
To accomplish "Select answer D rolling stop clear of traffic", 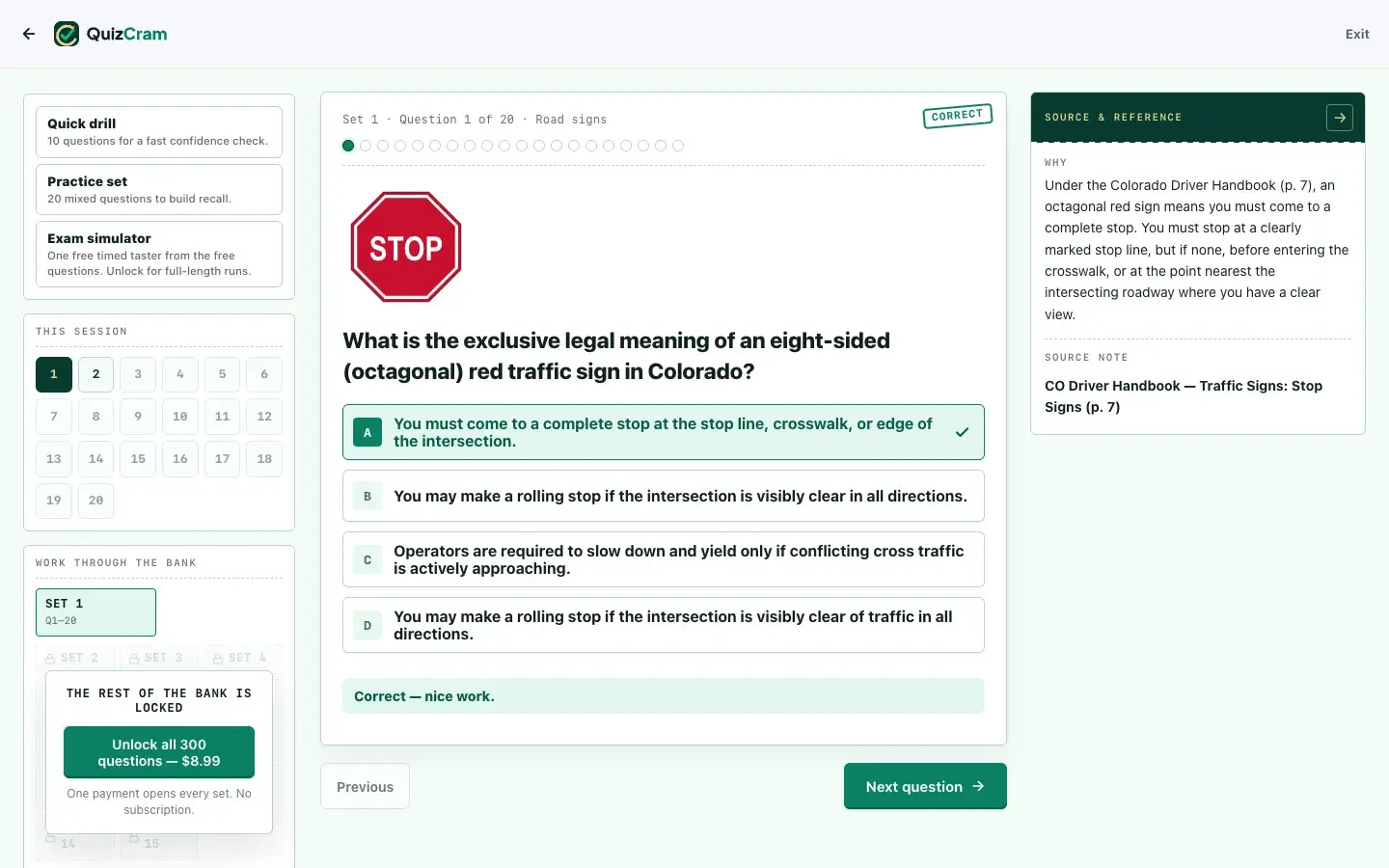I will point(664,625).
